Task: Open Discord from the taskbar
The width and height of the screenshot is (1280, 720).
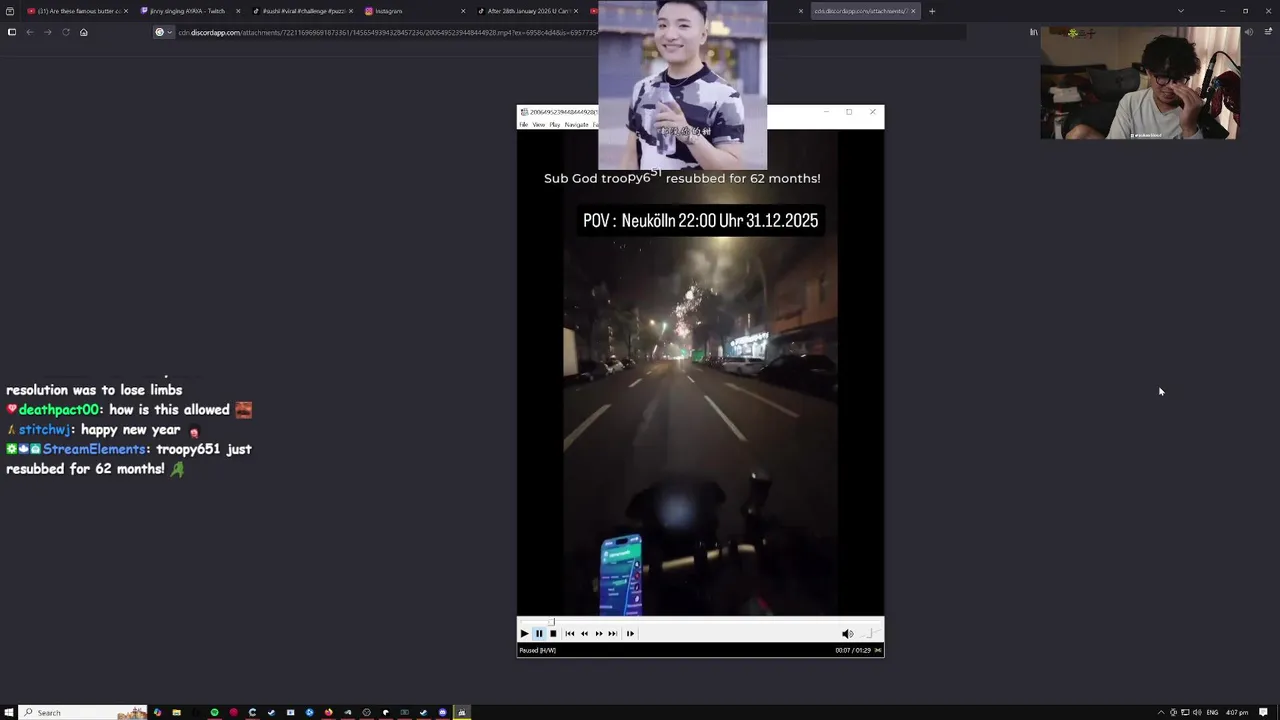Action: 442,712
